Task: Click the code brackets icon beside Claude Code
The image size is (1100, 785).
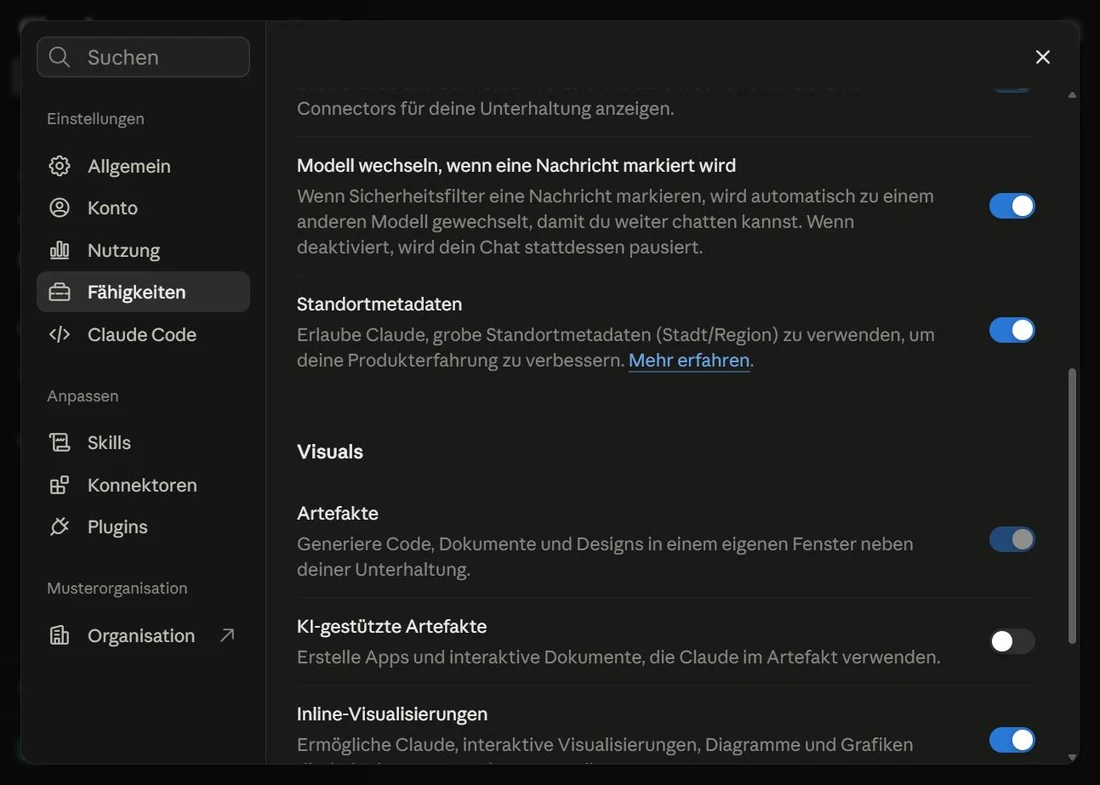Action: pos(60,335)
